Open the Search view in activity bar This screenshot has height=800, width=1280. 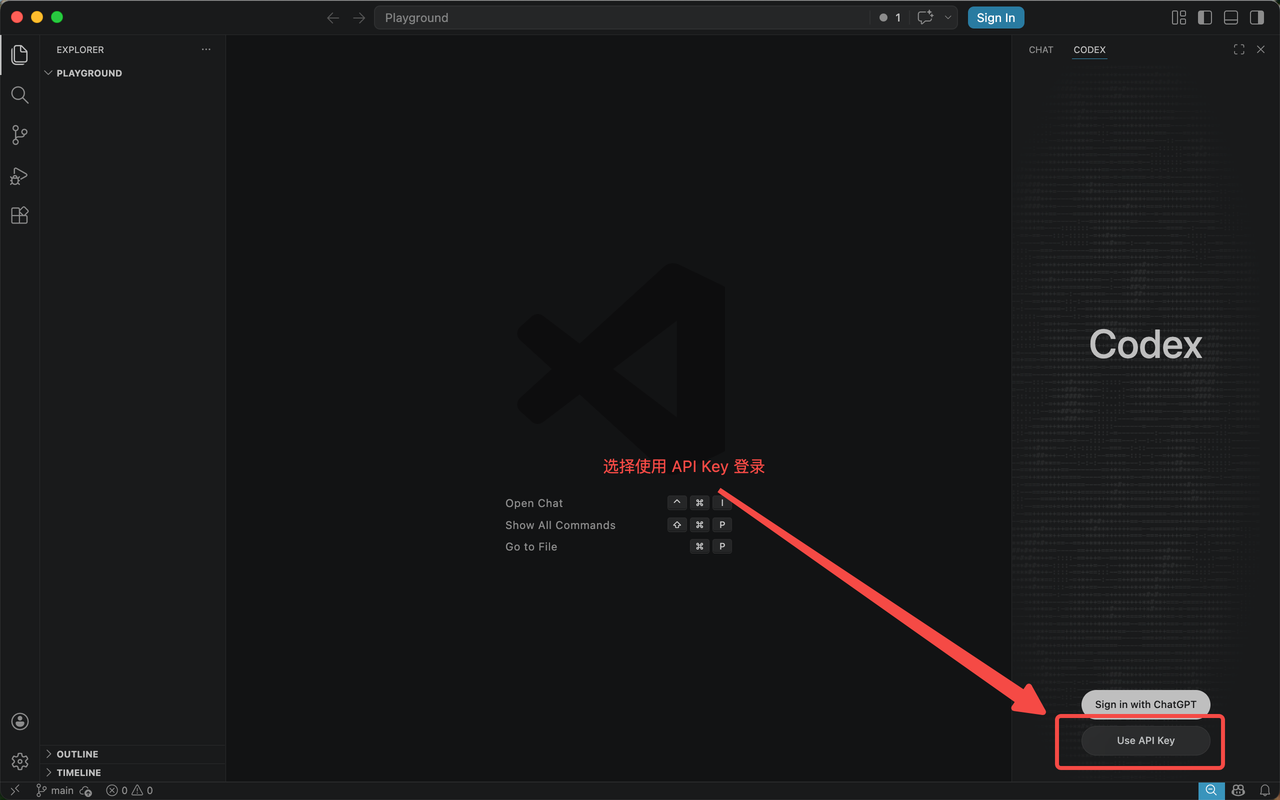click(x=19, y=95)
